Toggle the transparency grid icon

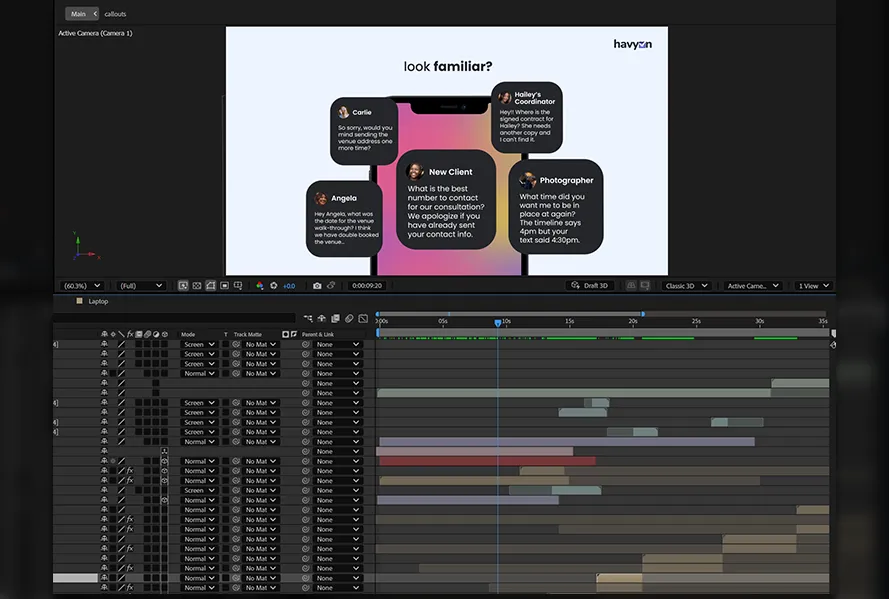197,286
